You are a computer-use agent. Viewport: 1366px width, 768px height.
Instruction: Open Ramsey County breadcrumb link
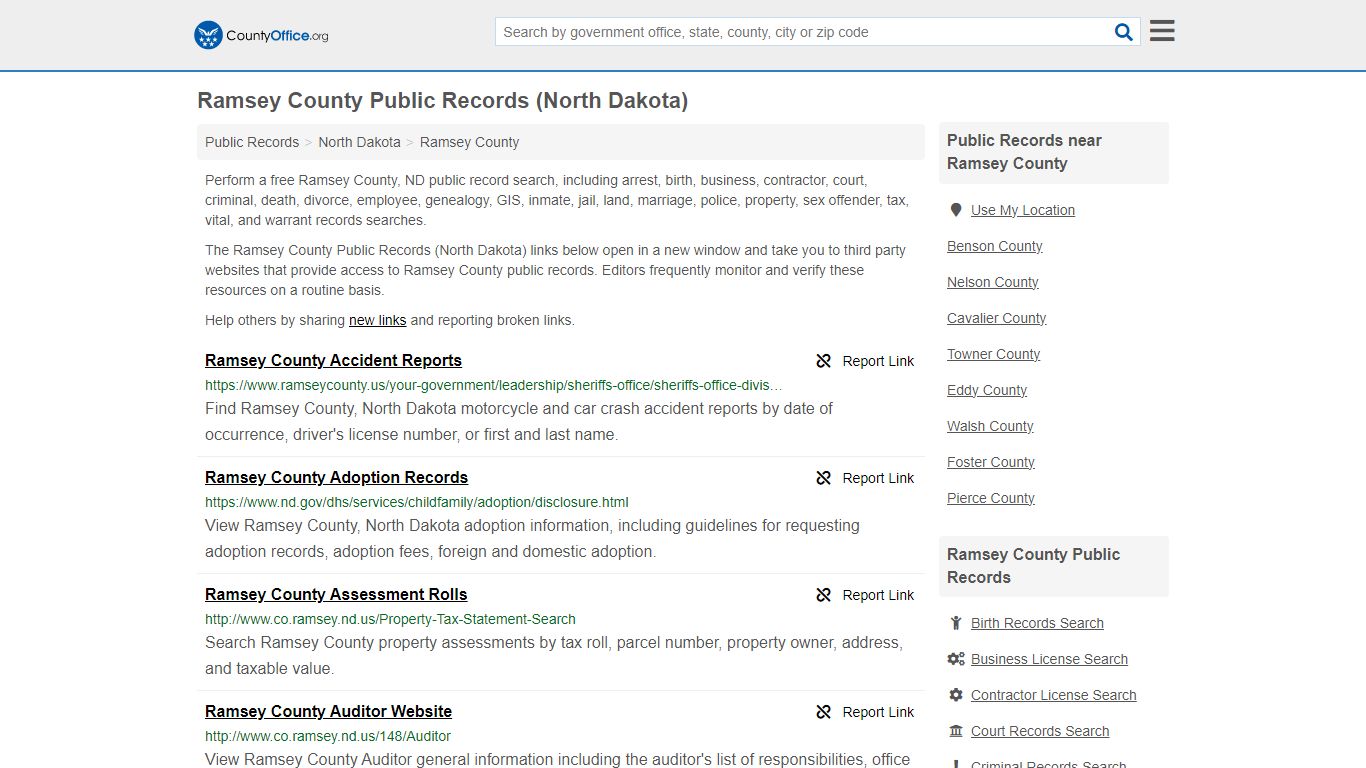tap(469, 142)
